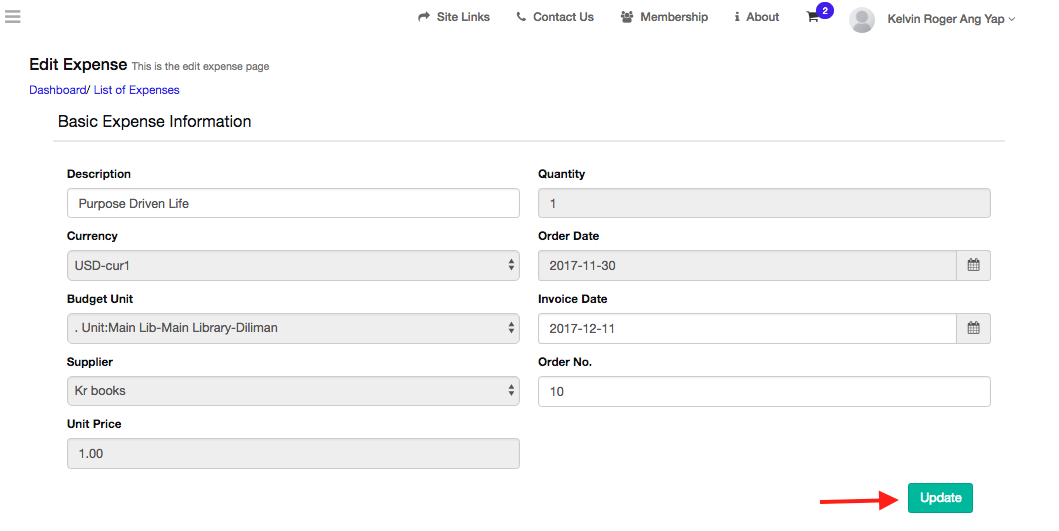The height and width of the screenshot is (531, 1059).
Task: Click the user avatar picture
Action: pos(861,19)
